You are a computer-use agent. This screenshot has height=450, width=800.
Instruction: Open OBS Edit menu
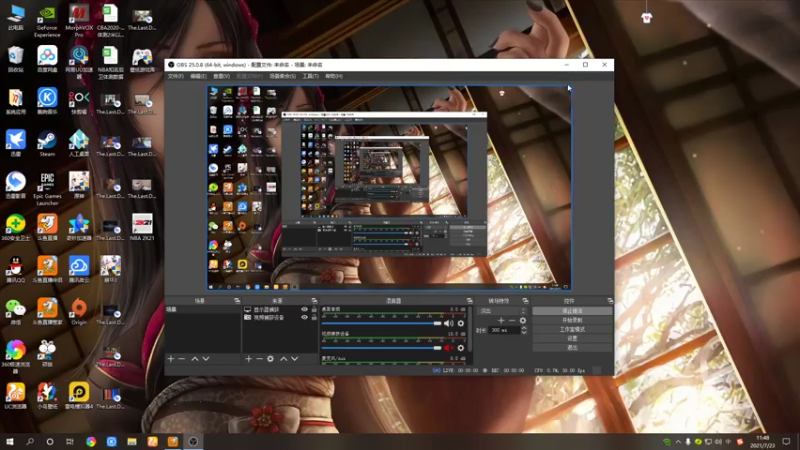pyautogui.click(x=198, y=76)
